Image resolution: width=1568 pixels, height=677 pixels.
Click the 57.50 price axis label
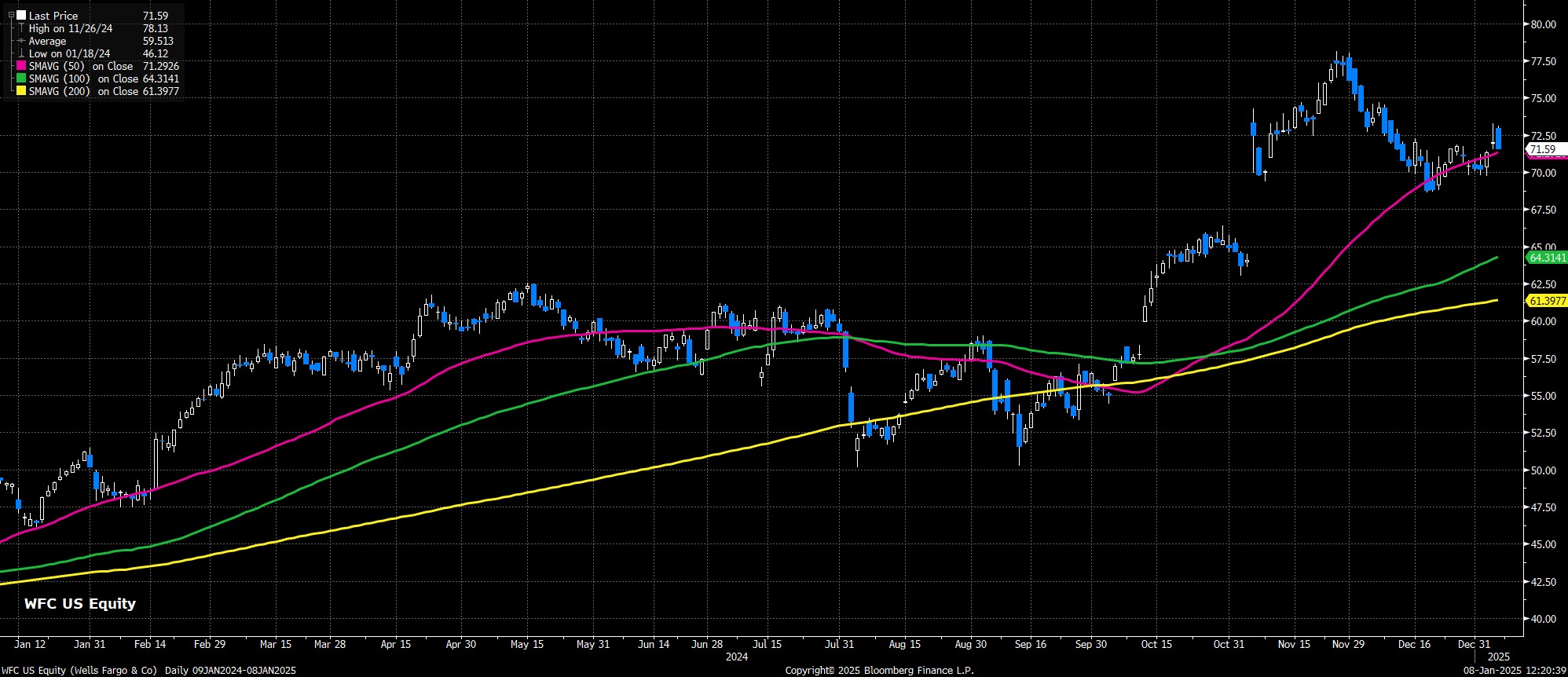[x=1543, y=359]
